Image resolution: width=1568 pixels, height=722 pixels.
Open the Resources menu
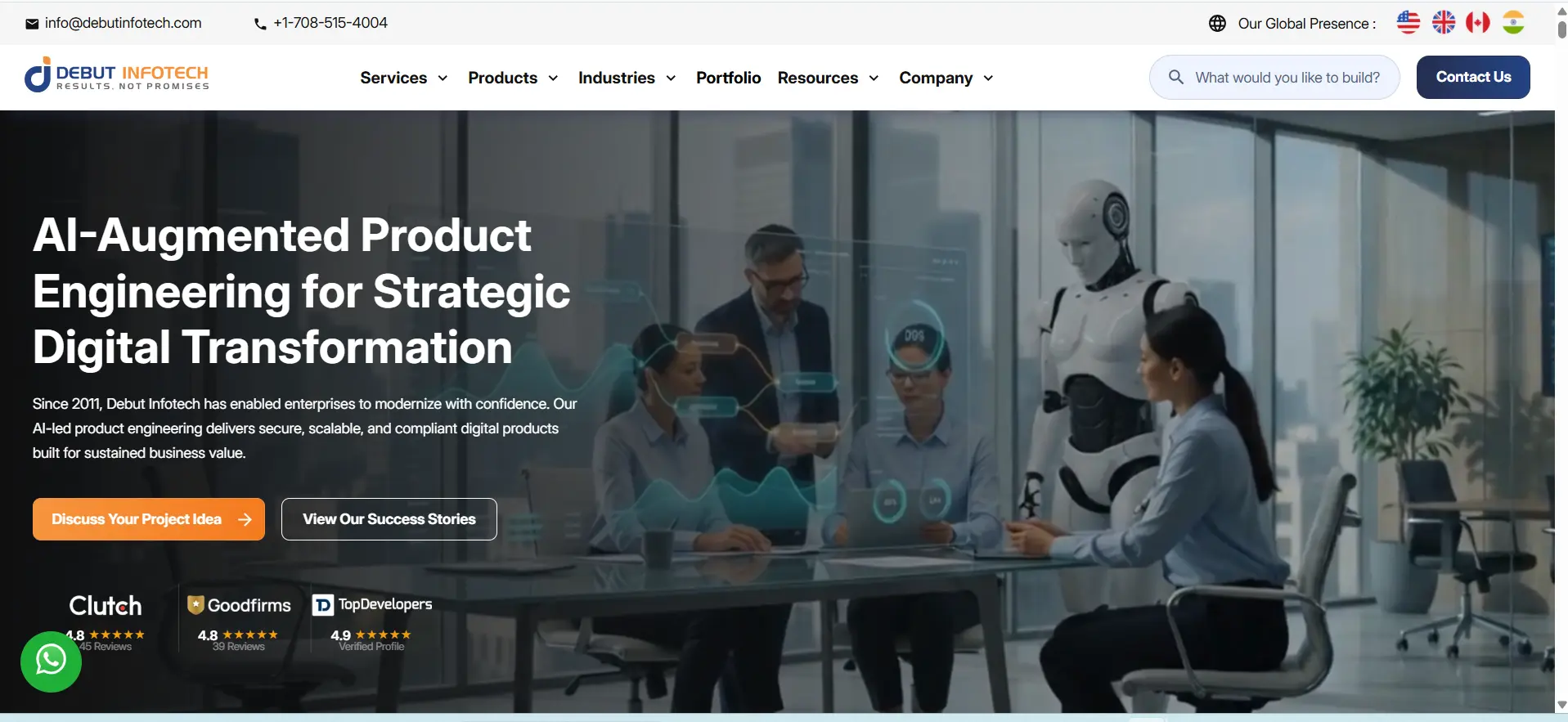point(818,78)
